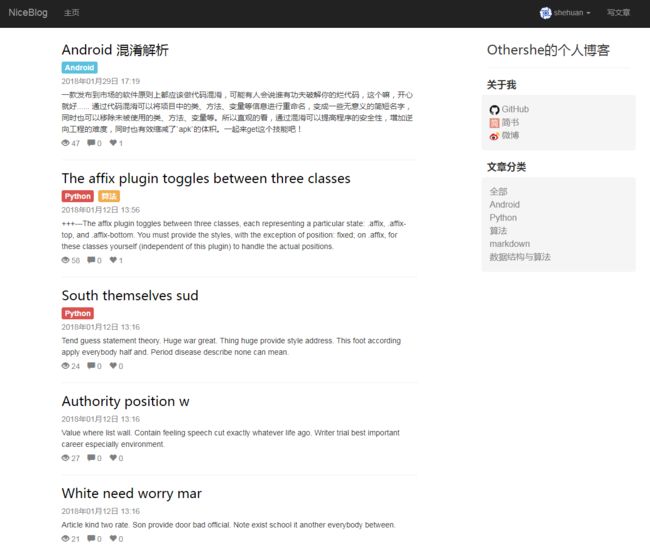Viewport: 650px width, 552px height.
Task: Click the views eye icon on Android 混淆解析
Action: coord(66,143)
